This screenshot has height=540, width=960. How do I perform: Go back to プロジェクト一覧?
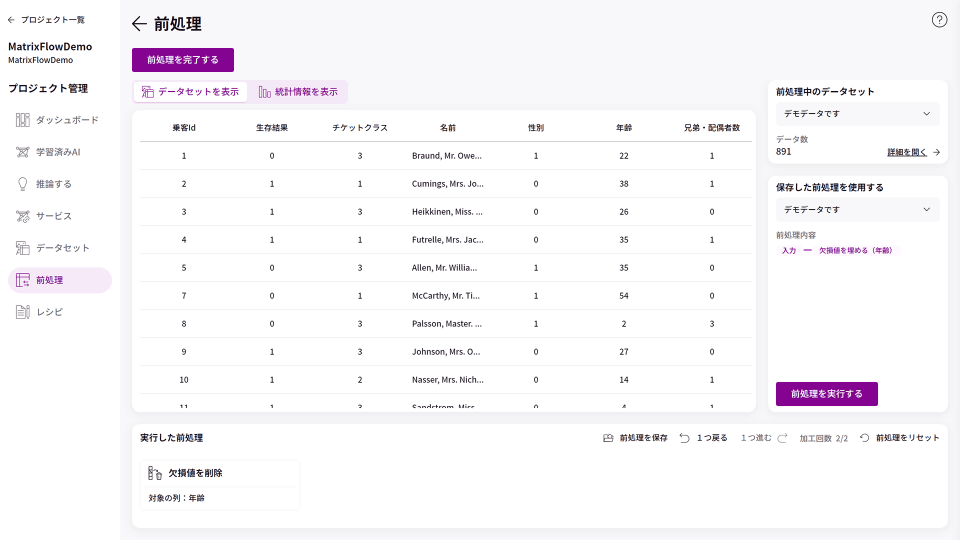tap(47, 20)
